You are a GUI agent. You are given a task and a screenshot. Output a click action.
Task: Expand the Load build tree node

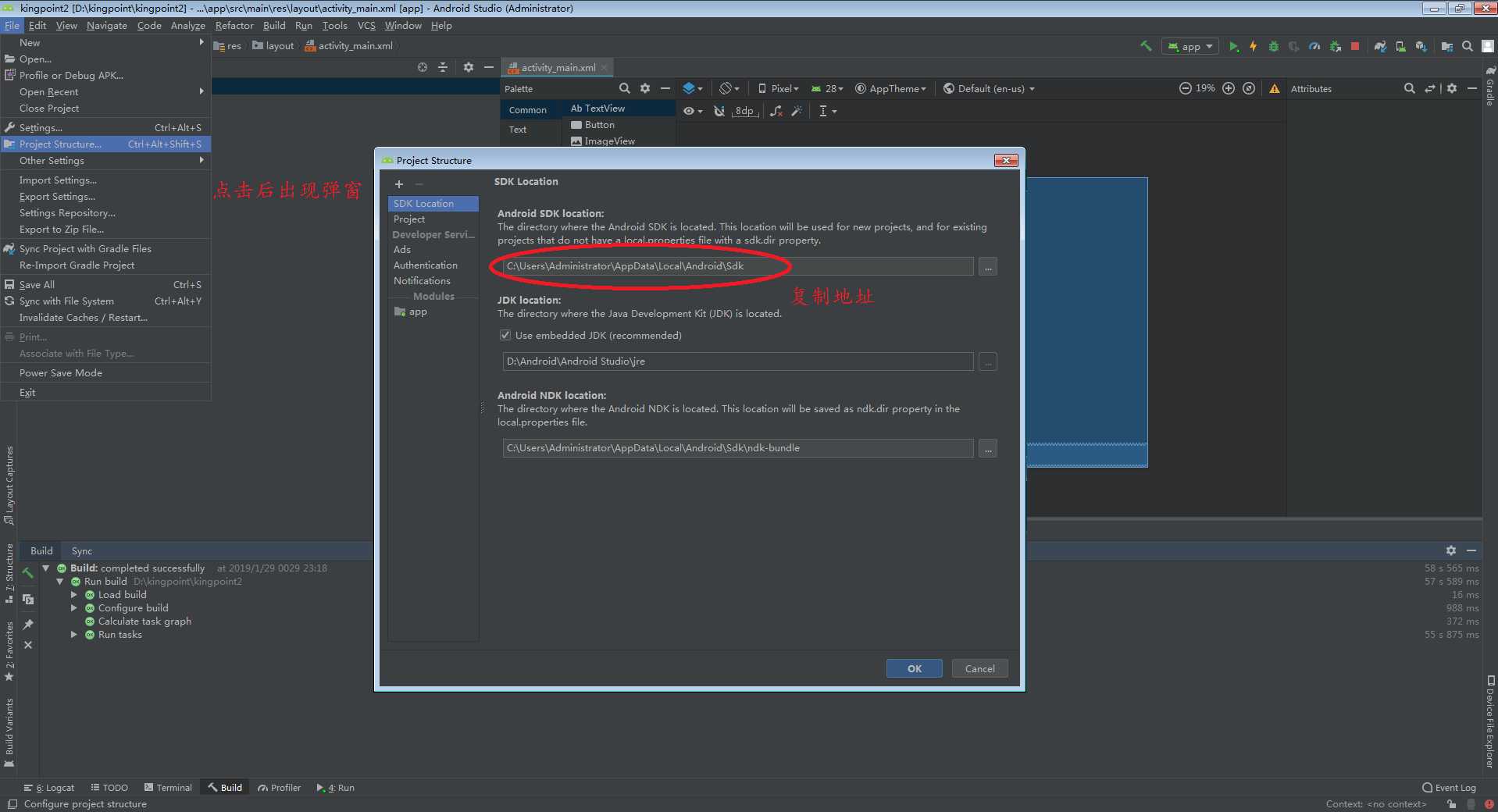(x=74, y=595)
